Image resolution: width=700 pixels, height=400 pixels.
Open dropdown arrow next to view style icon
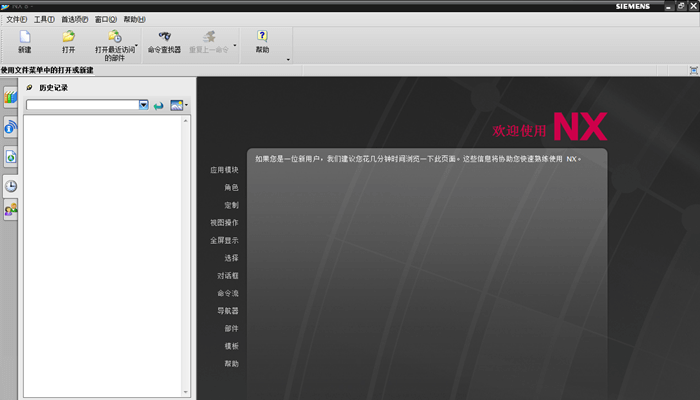tap(186, 105)
